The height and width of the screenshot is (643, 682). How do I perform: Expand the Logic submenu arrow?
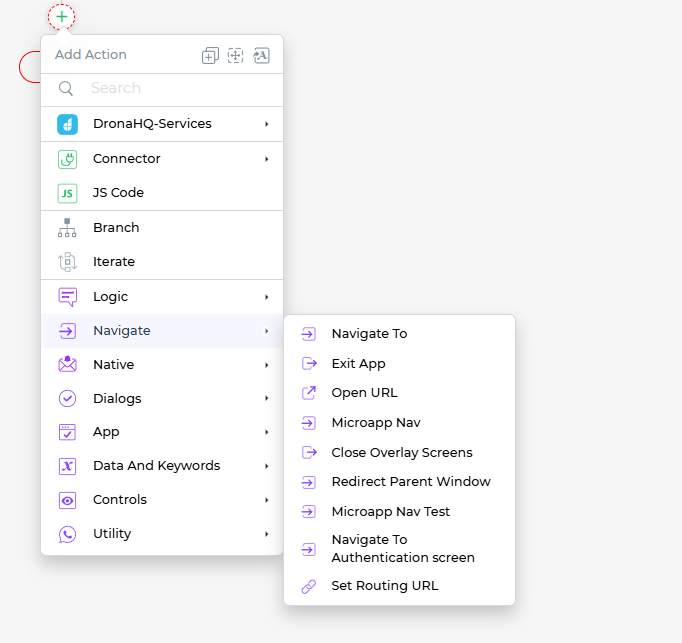coord(267,297)
